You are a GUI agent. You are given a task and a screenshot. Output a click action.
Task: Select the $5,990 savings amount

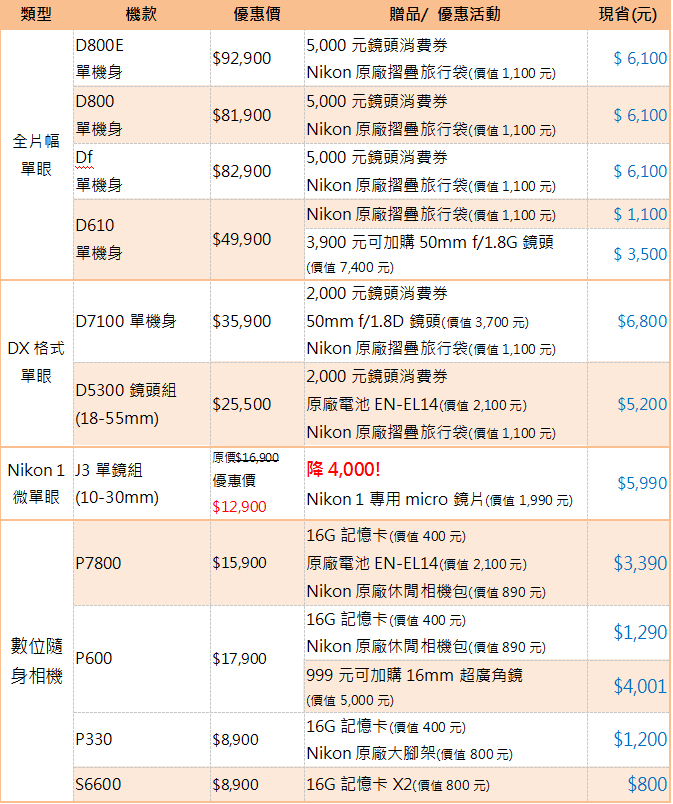642,482
